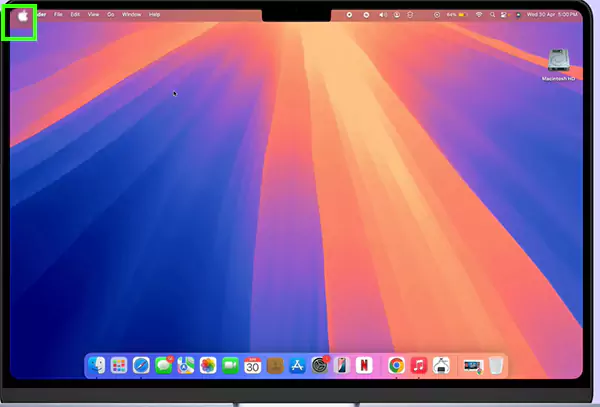Open the Go menu
Image resolution: width=600 pixels, height=407 pixels.
111,15
